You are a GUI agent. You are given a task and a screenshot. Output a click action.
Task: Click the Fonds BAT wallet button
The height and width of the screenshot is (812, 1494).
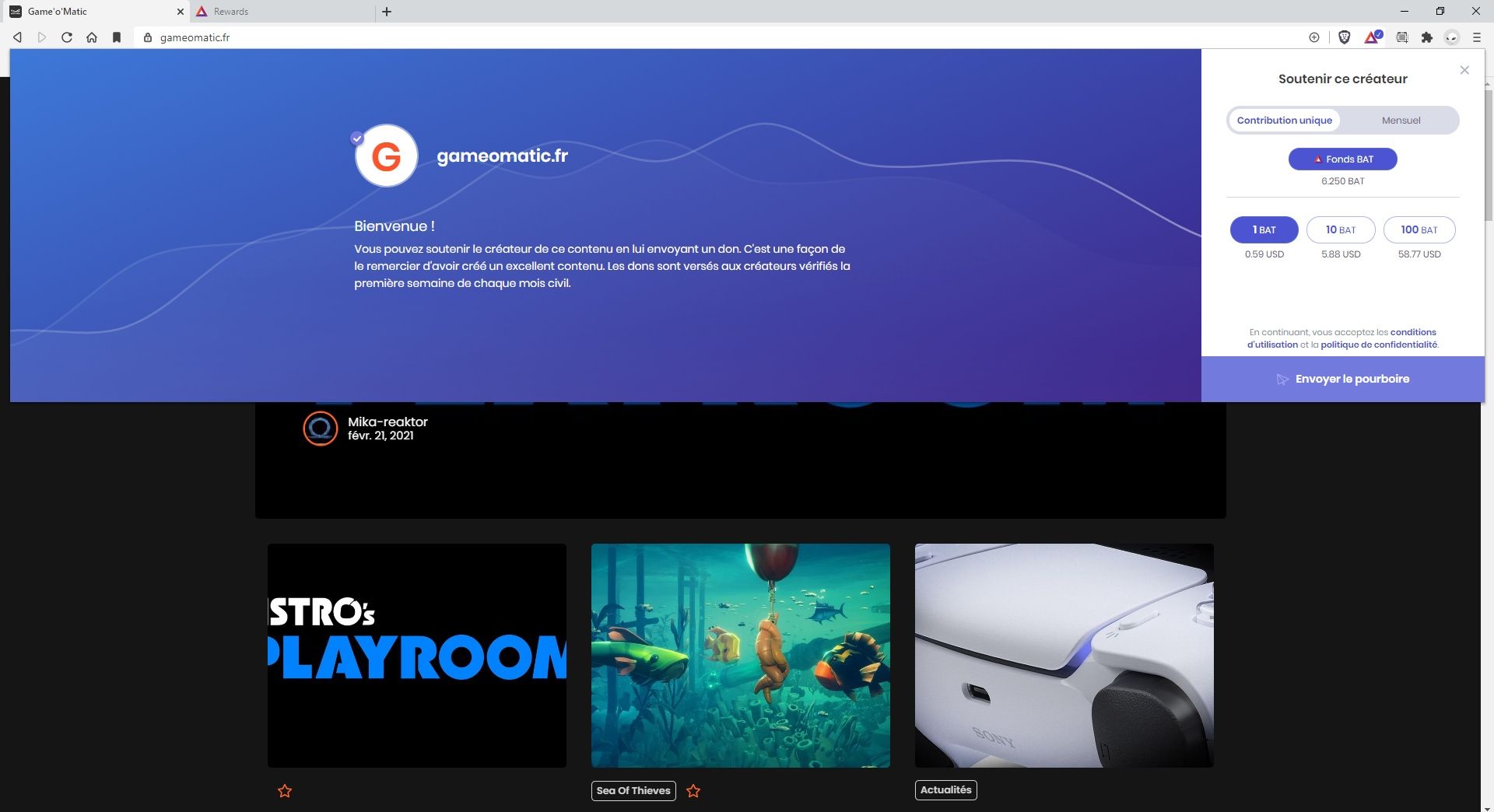coord(1342,159)
